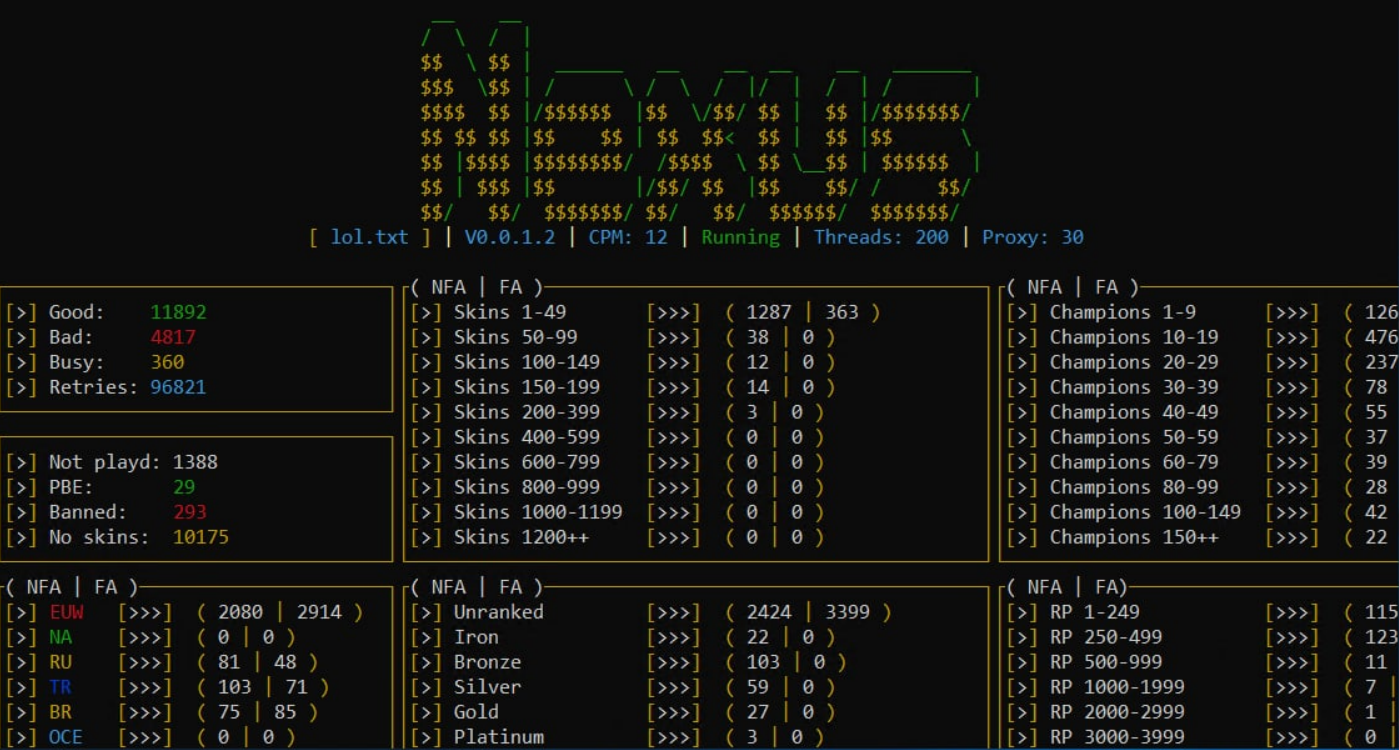Screen dimensions: 1399x750
Task: Click the green Running status text
Action: pos(740,237)
